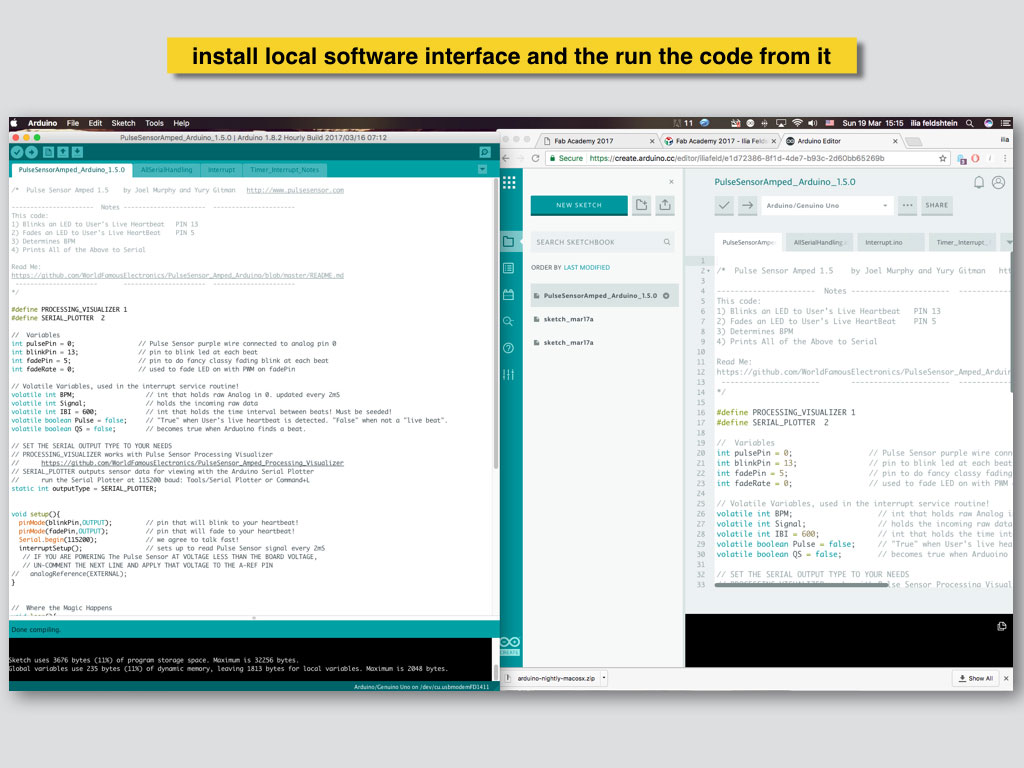The width and height of the screenshot is (1024, 768).
Task: Click notifications bell icon
Action: pyautogui.click(x=978, y=182)
